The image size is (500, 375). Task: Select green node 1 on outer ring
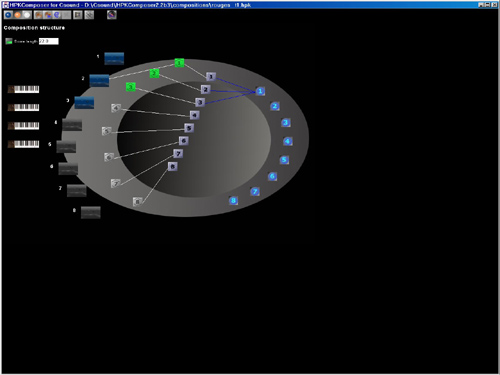click(179, 63)
